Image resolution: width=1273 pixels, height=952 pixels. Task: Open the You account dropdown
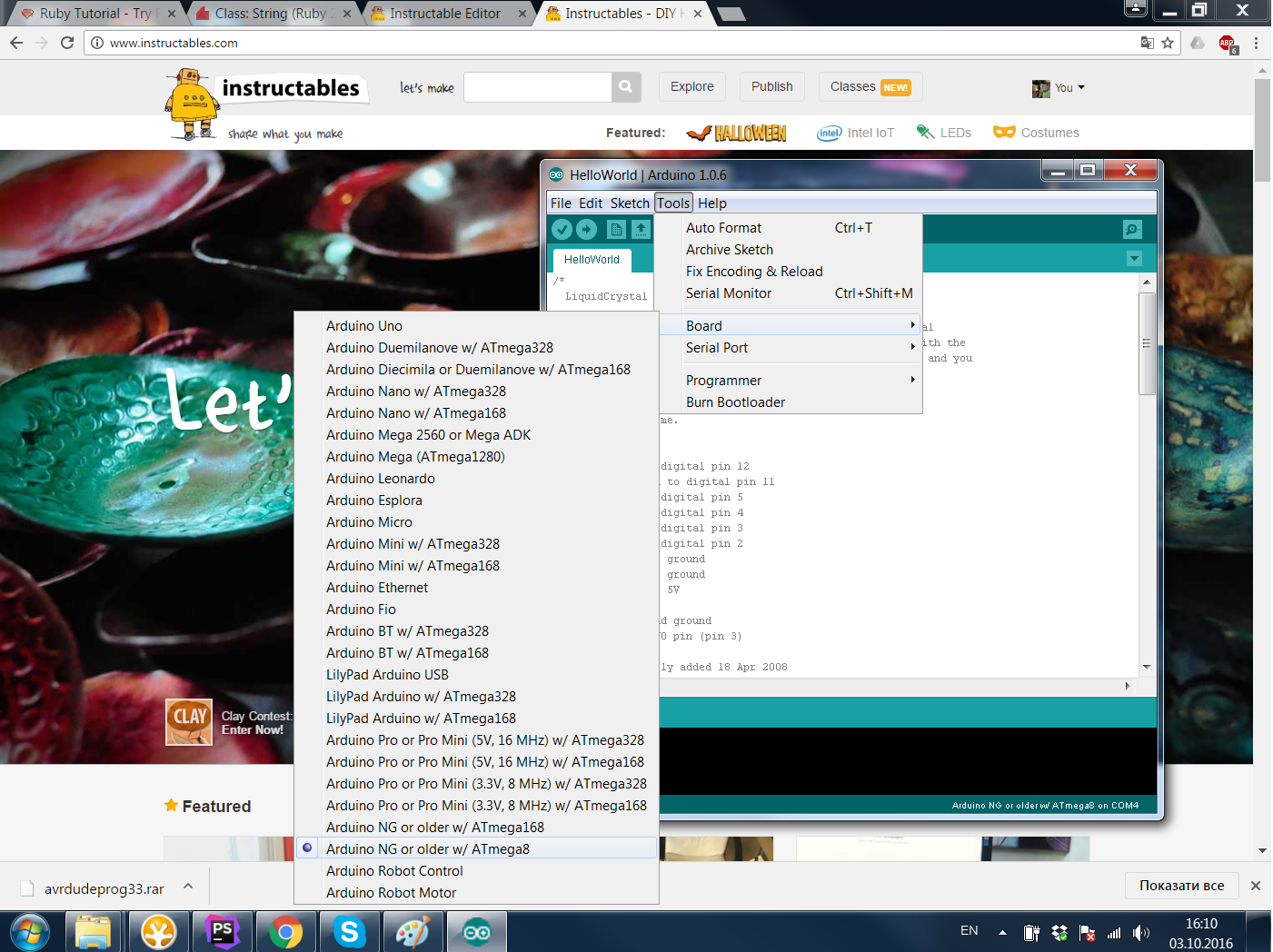(1059, 88)
